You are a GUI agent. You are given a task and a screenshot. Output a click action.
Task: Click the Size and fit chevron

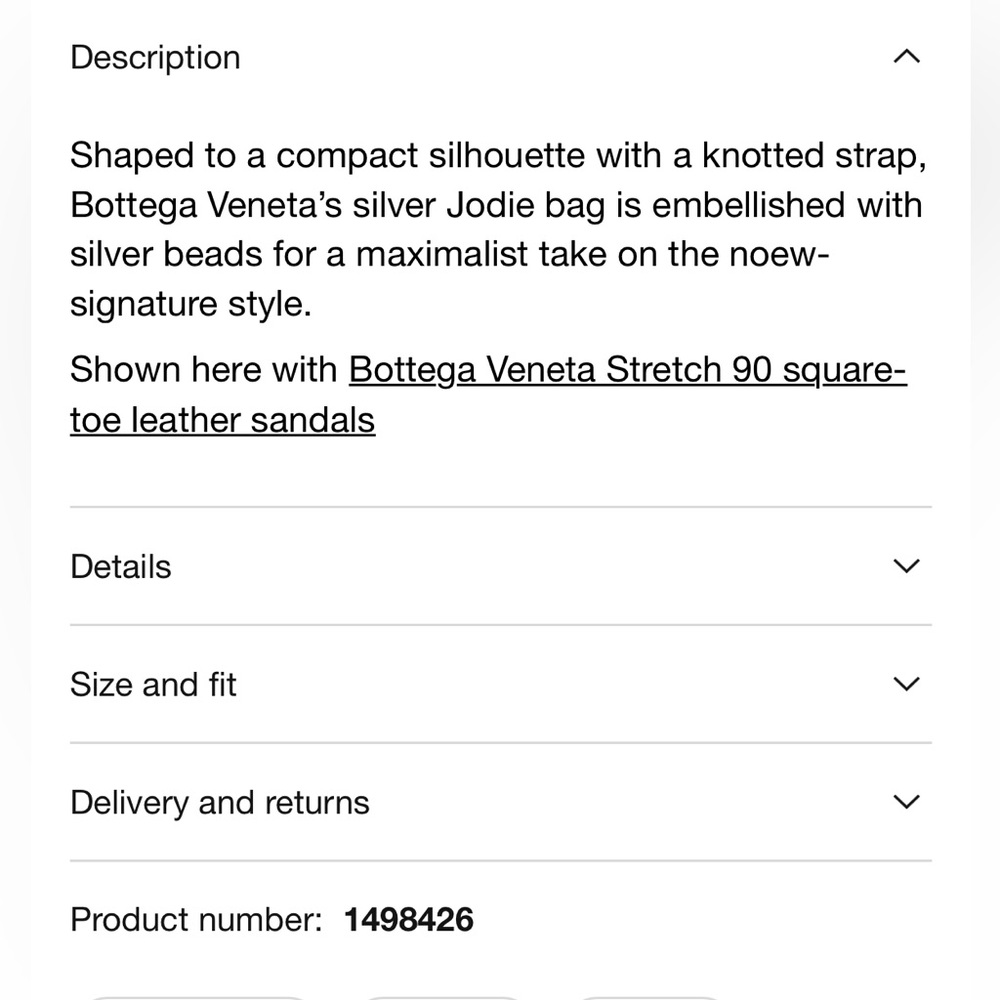(x=905, y=685)
